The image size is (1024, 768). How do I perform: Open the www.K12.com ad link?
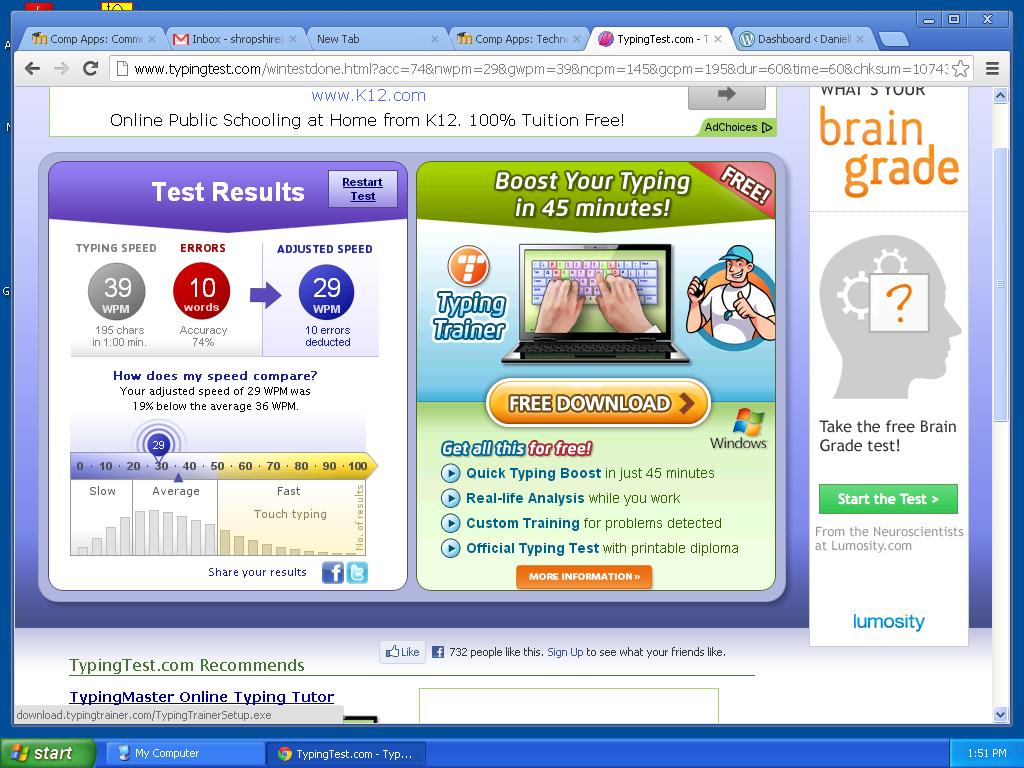(368, 95)
